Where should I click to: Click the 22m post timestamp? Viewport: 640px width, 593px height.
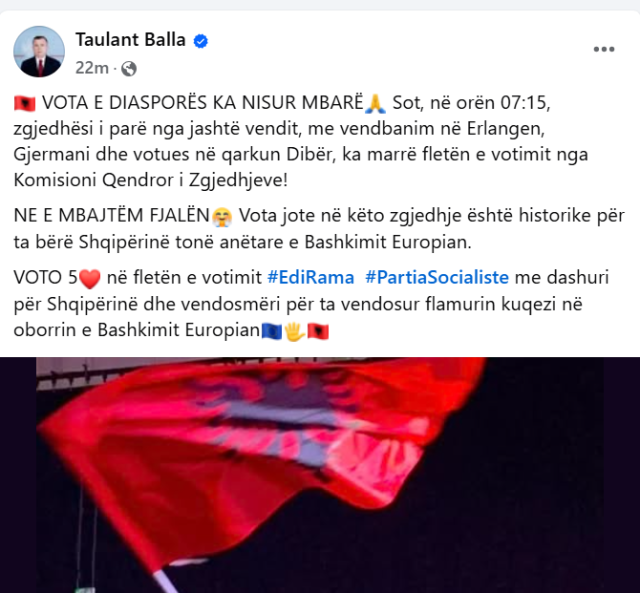tap(92, 68)
